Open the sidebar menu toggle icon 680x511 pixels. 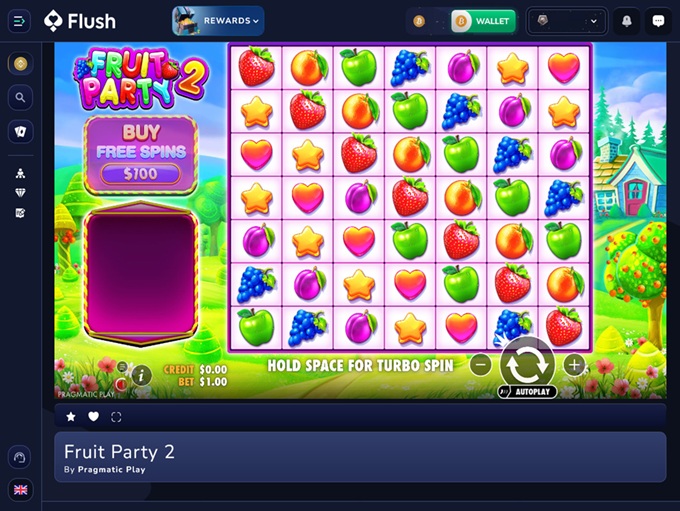point(20,21)
